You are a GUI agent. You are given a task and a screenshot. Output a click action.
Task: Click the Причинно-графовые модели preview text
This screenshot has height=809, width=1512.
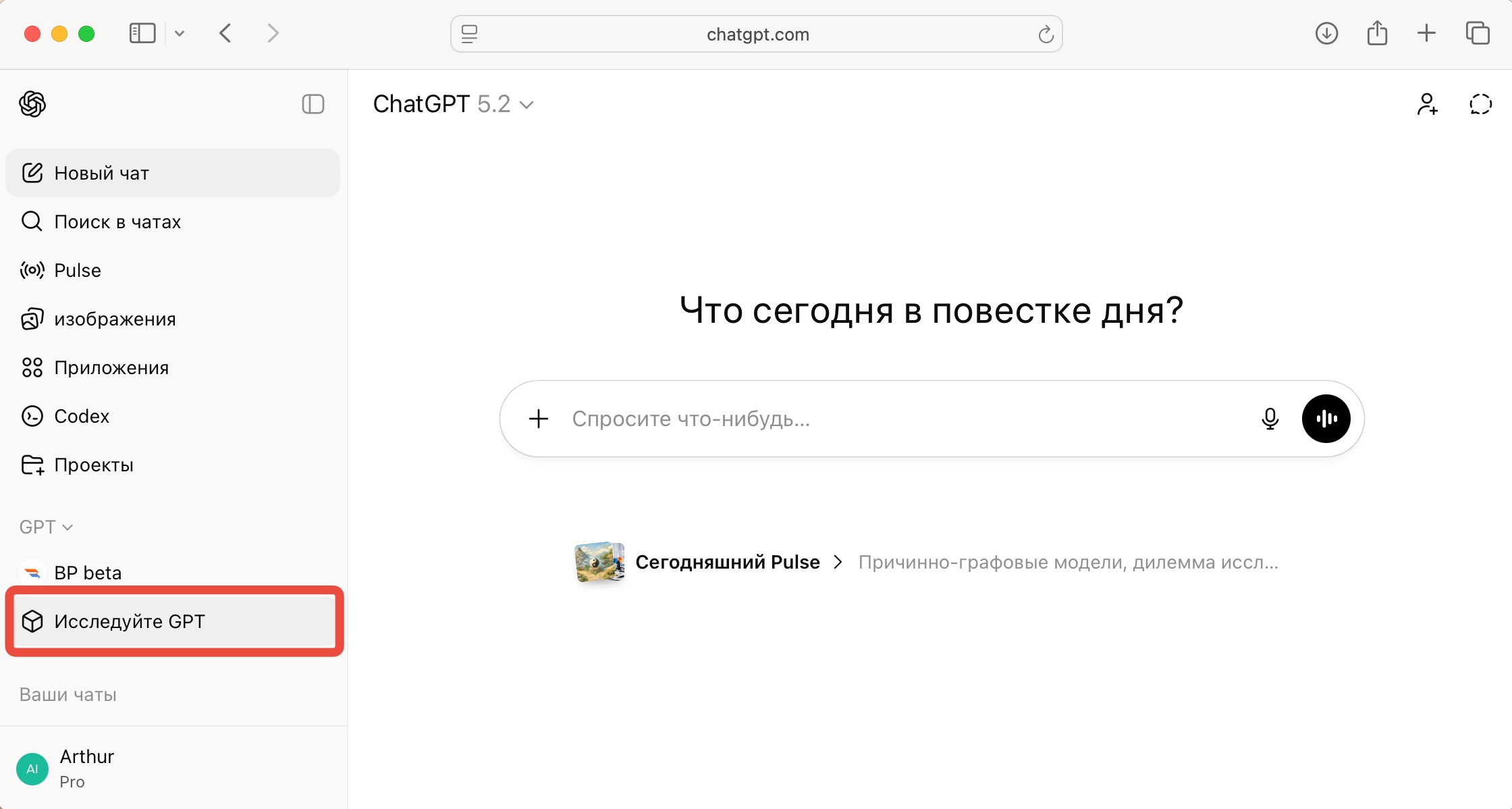pyautogui.click(x=1069, y=562)
